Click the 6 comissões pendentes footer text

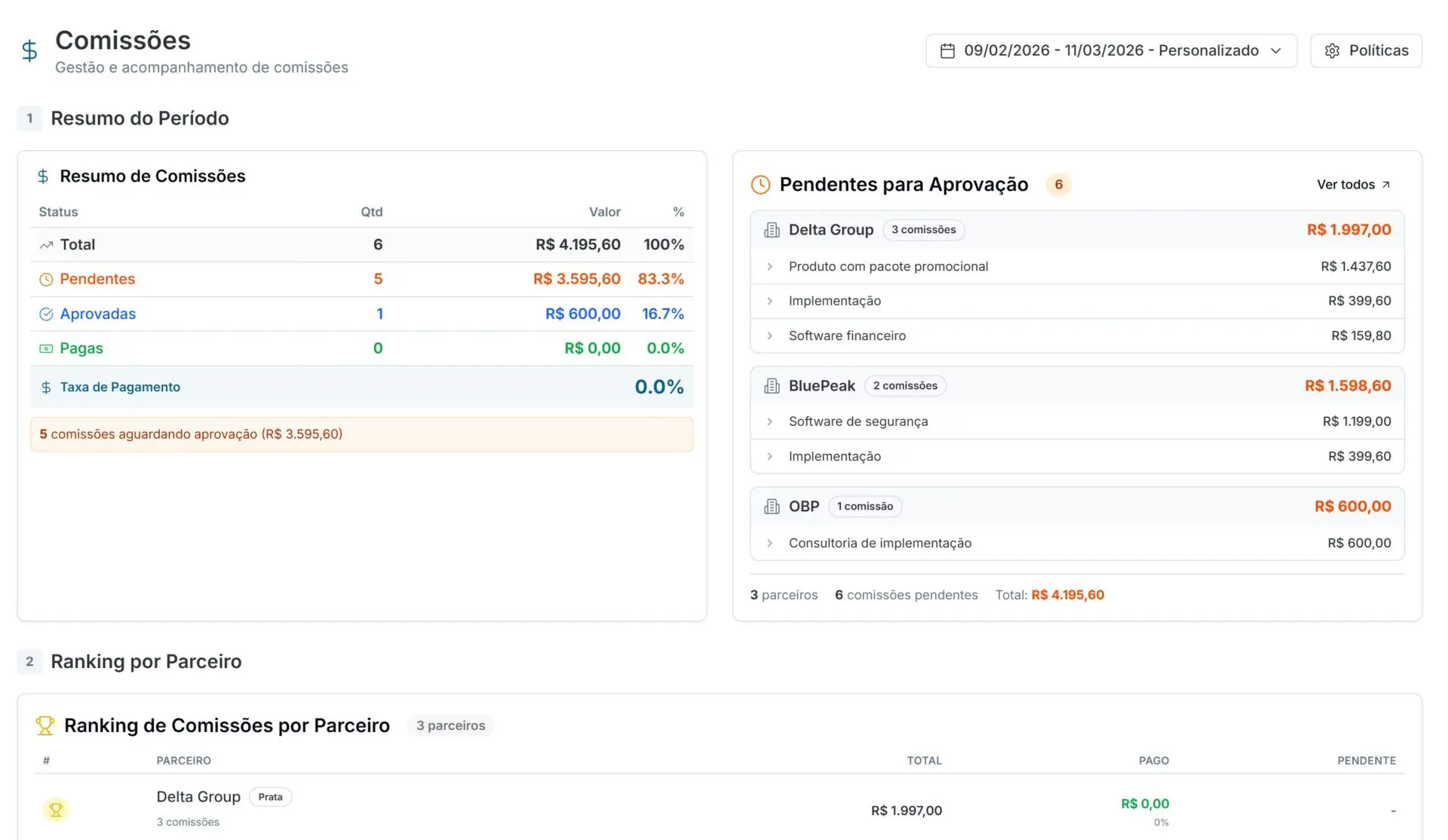pos(907,595)
